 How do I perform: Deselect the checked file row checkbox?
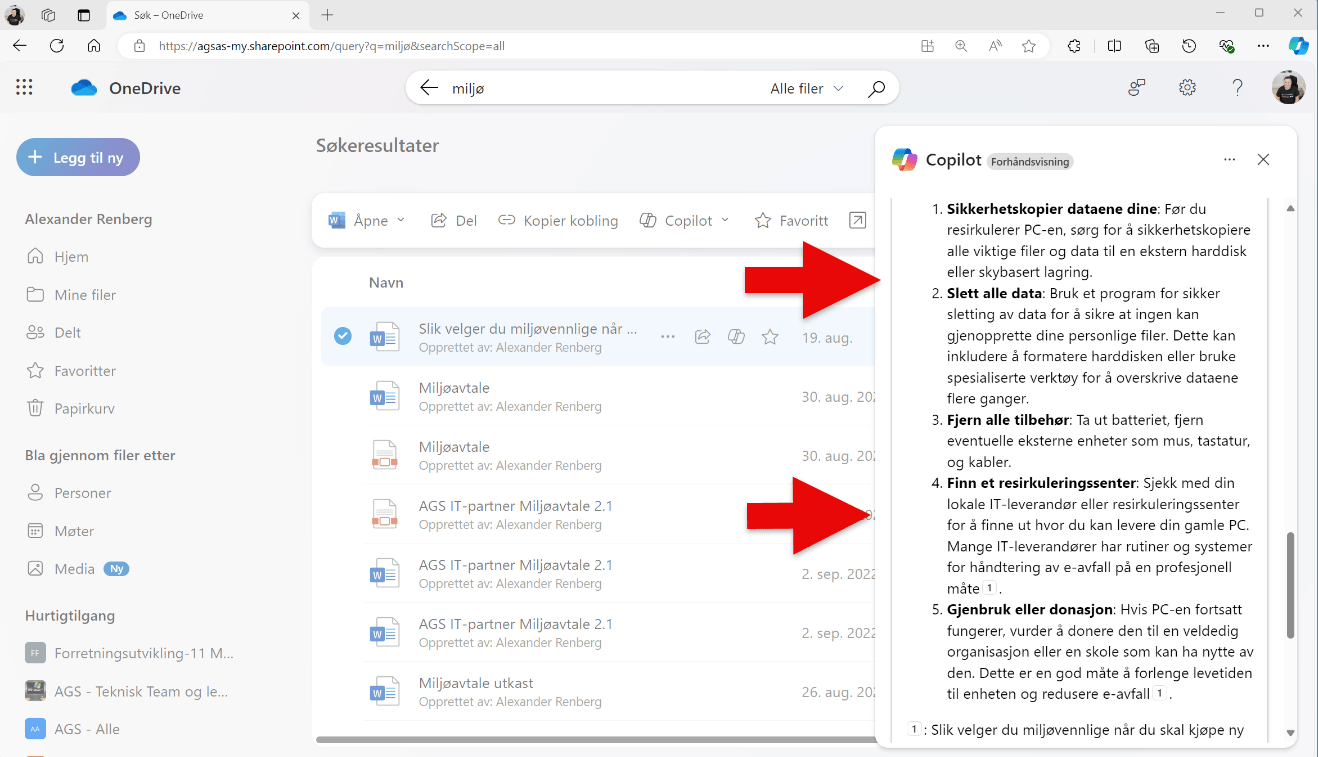pyautogui.click(x=343, y=336)
